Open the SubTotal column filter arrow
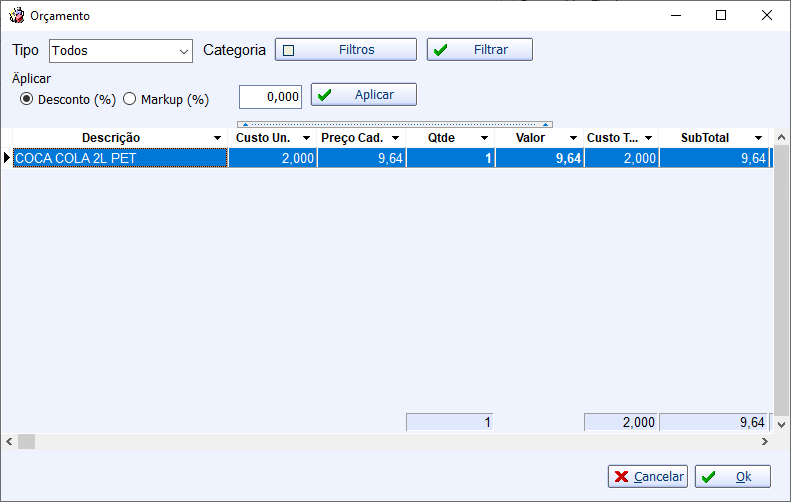Image resolution: width=791 pixels, height=502 pixels. pyautogui.click(x=758, y=138)
